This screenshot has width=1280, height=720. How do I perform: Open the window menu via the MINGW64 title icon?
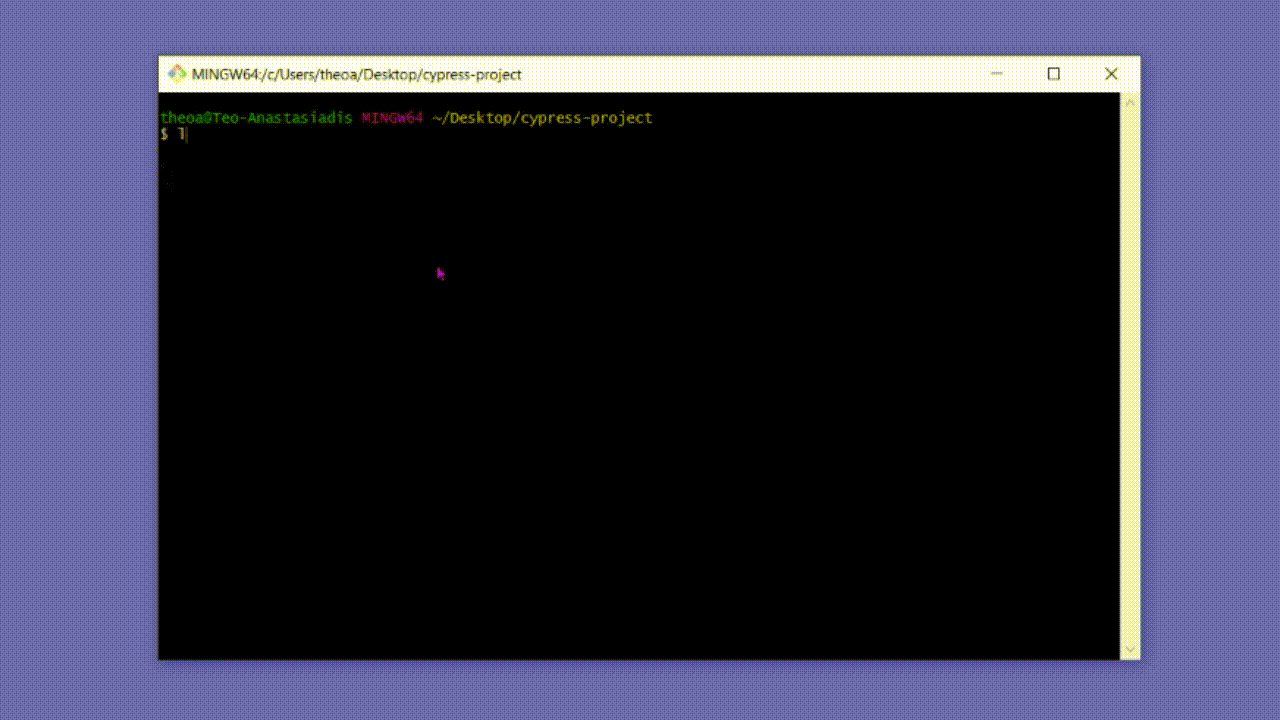pyautogui.click(x=177, y=73)
